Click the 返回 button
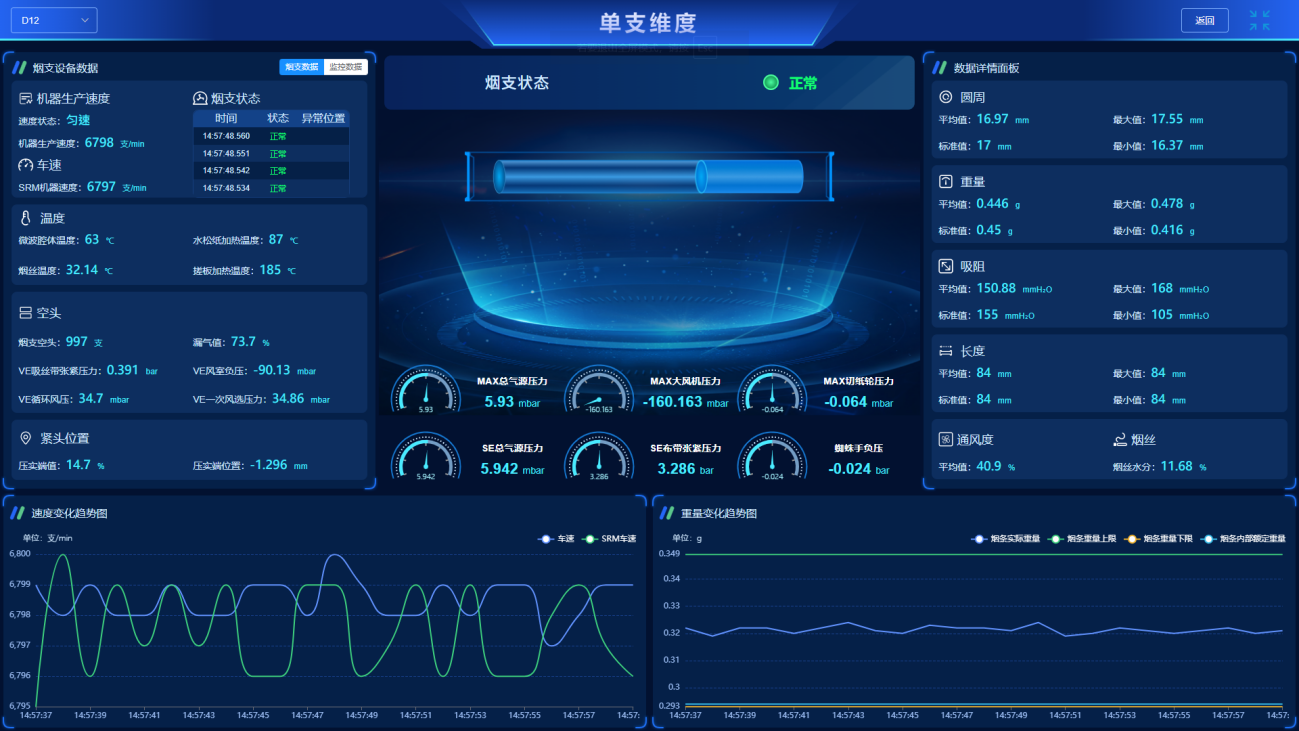 point(1204,19)
